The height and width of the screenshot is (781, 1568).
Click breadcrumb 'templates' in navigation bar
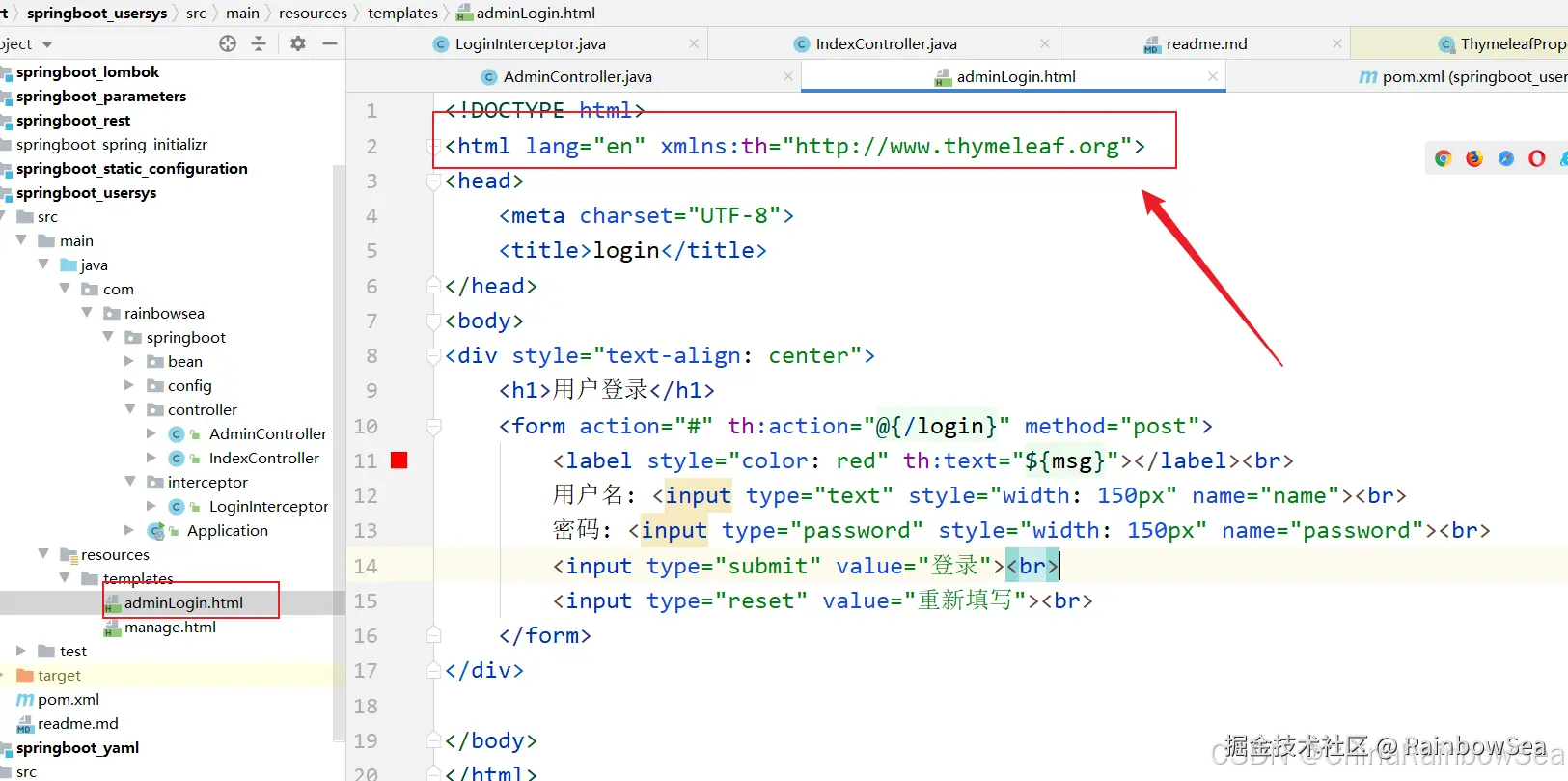tap(402, 13)
